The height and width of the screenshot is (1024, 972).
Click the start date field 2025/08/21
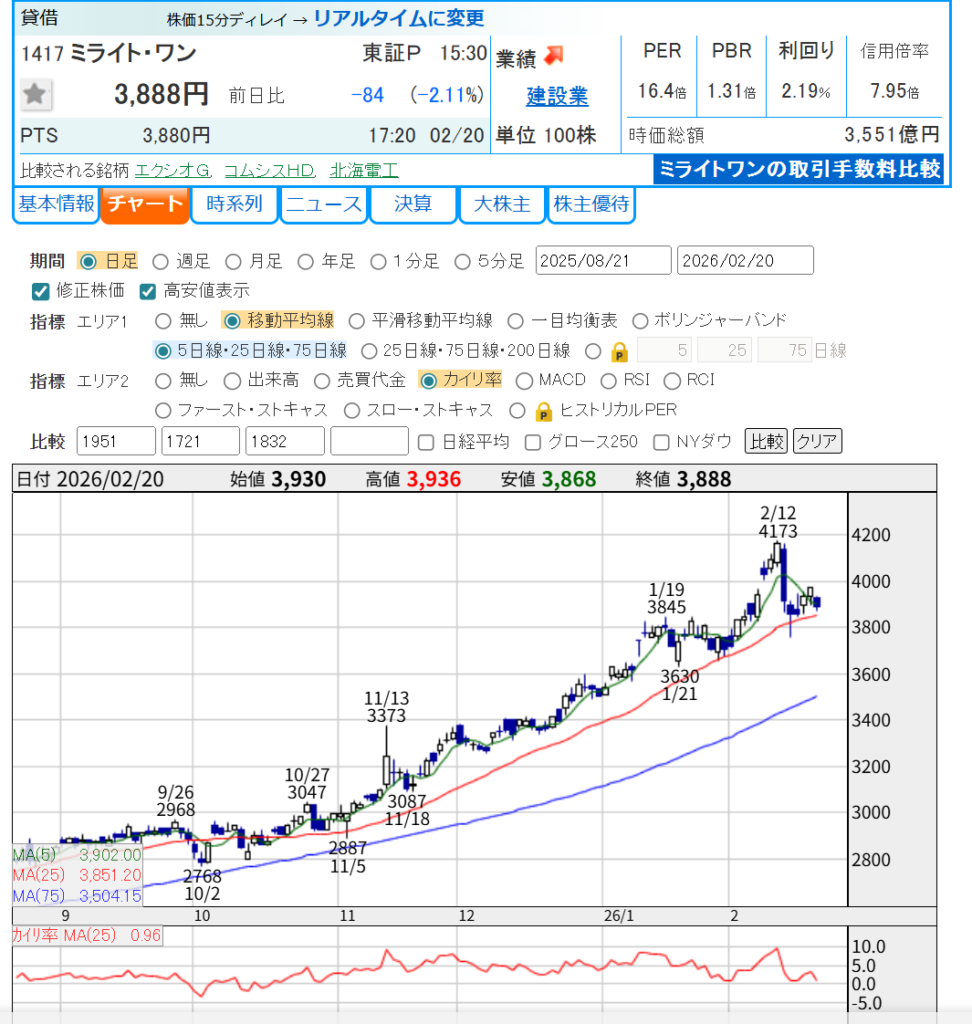coord(603,261)
